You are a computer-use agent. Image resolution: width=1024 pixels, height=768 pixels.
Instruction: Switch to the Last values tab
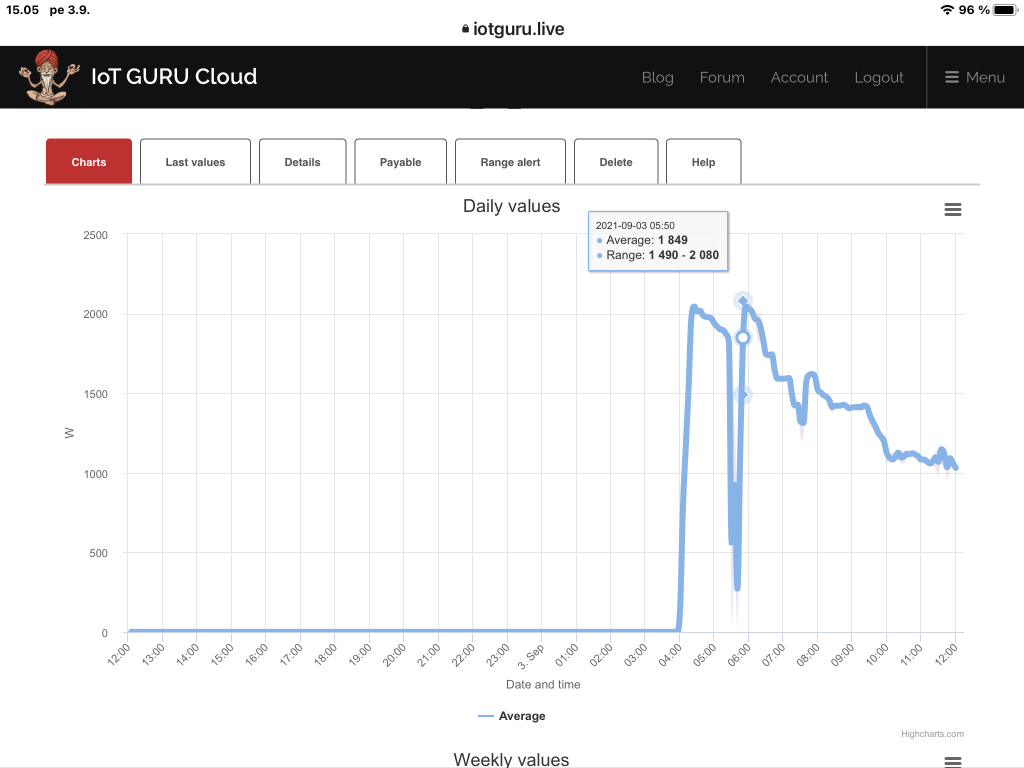(x=195, y=161)
